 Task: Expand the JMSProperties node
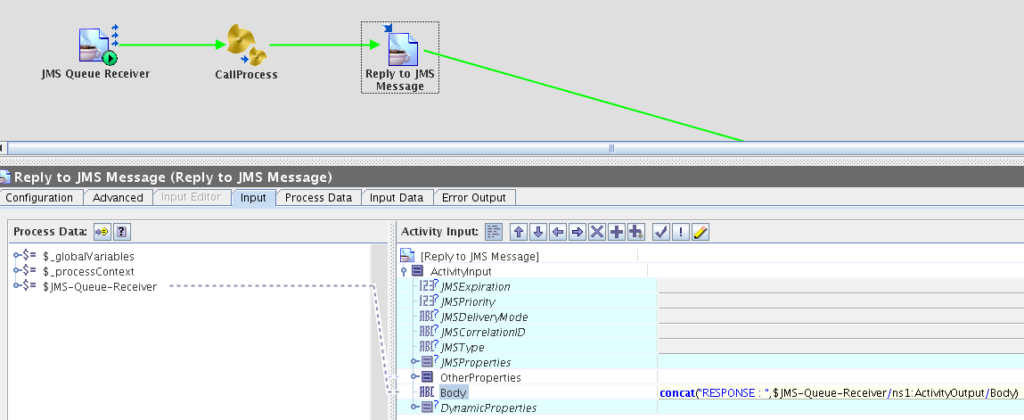click(415, 362)
